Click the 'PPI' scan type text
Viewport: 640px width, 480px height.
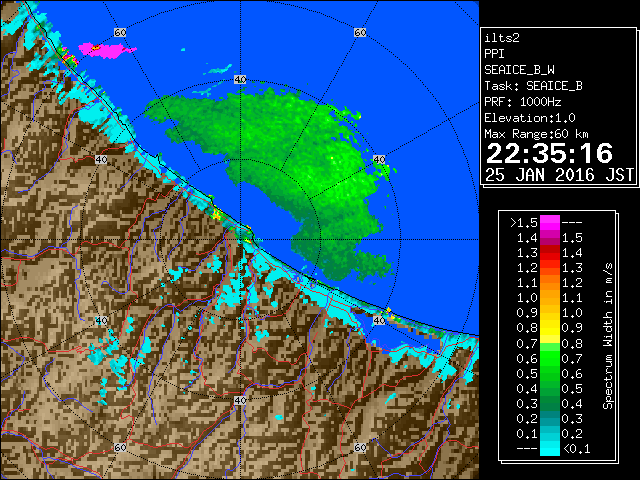494,54
